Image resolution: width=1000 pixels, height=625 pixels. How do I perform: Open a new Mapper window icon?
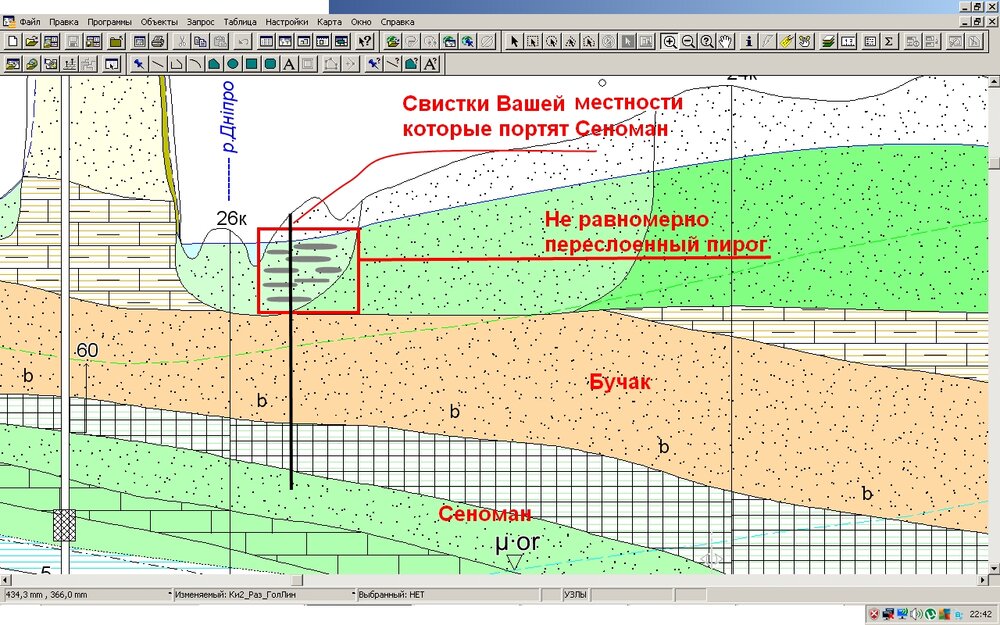(285, 42)
